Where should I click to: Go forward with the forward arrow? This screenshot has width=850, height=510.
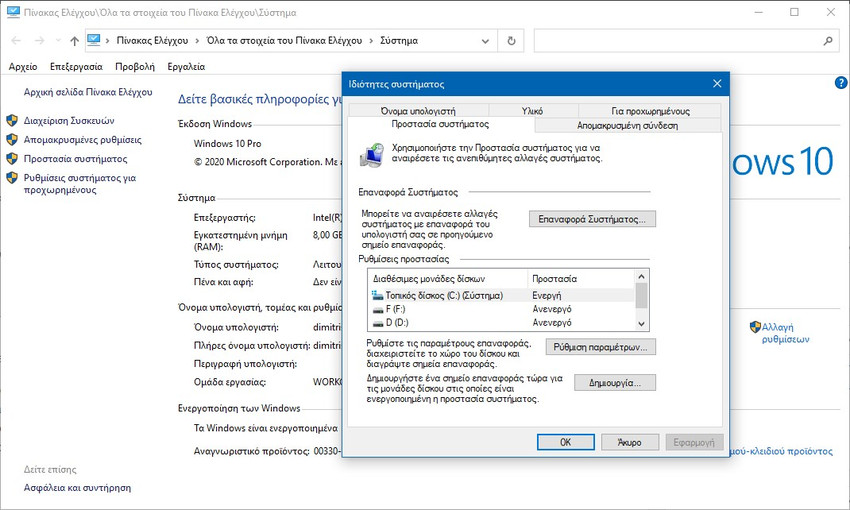tap(39, 41)
